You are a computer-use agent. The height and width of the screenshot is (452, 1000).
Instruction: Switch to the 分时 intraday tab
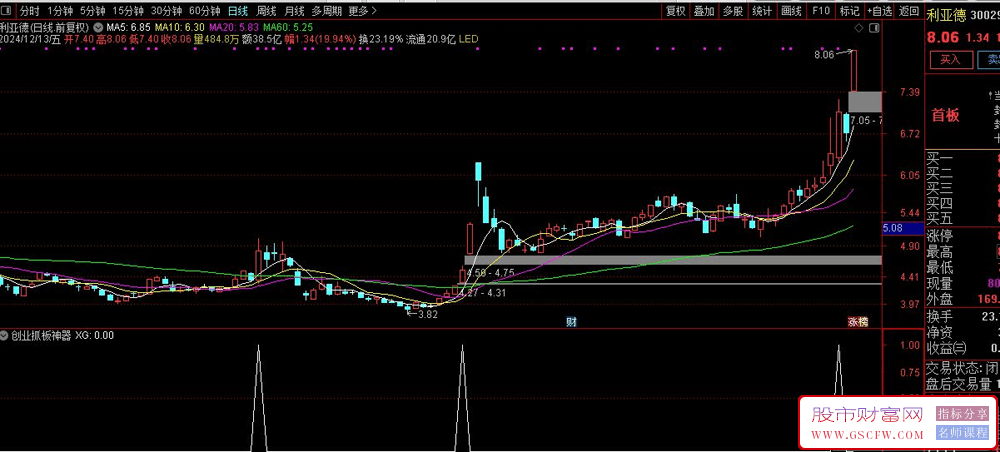(29, 11)
